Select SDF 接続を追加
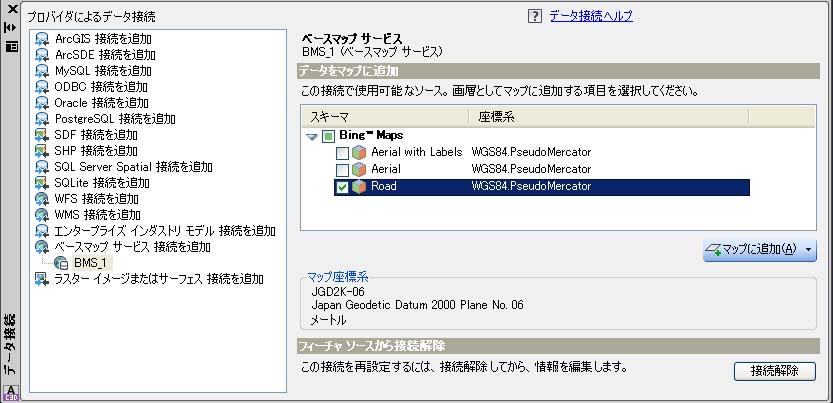This screenshot has height=403, width=833. tap(96, 135)
